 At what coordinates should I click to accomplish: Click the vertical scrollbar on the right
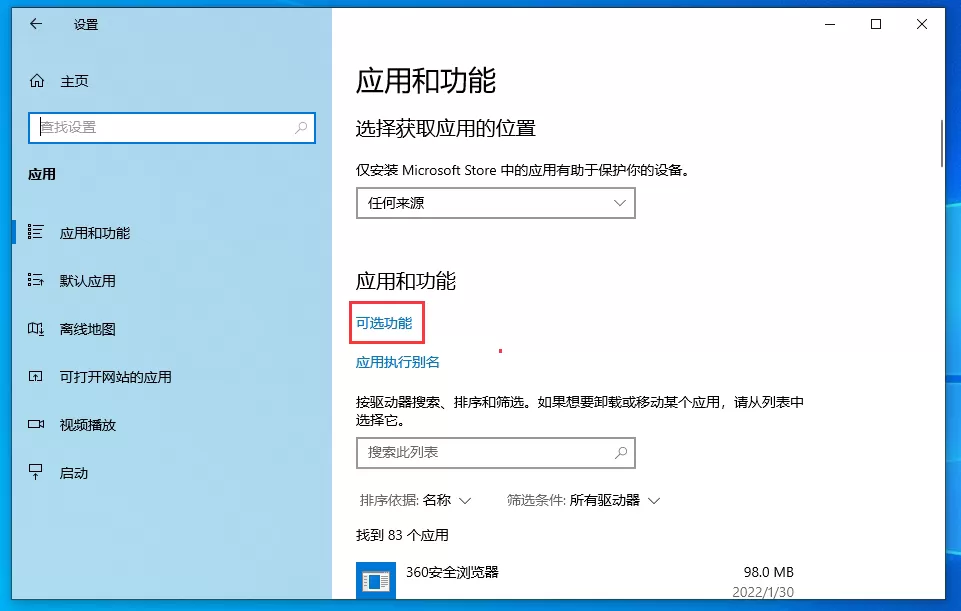[x=942, y=143]
